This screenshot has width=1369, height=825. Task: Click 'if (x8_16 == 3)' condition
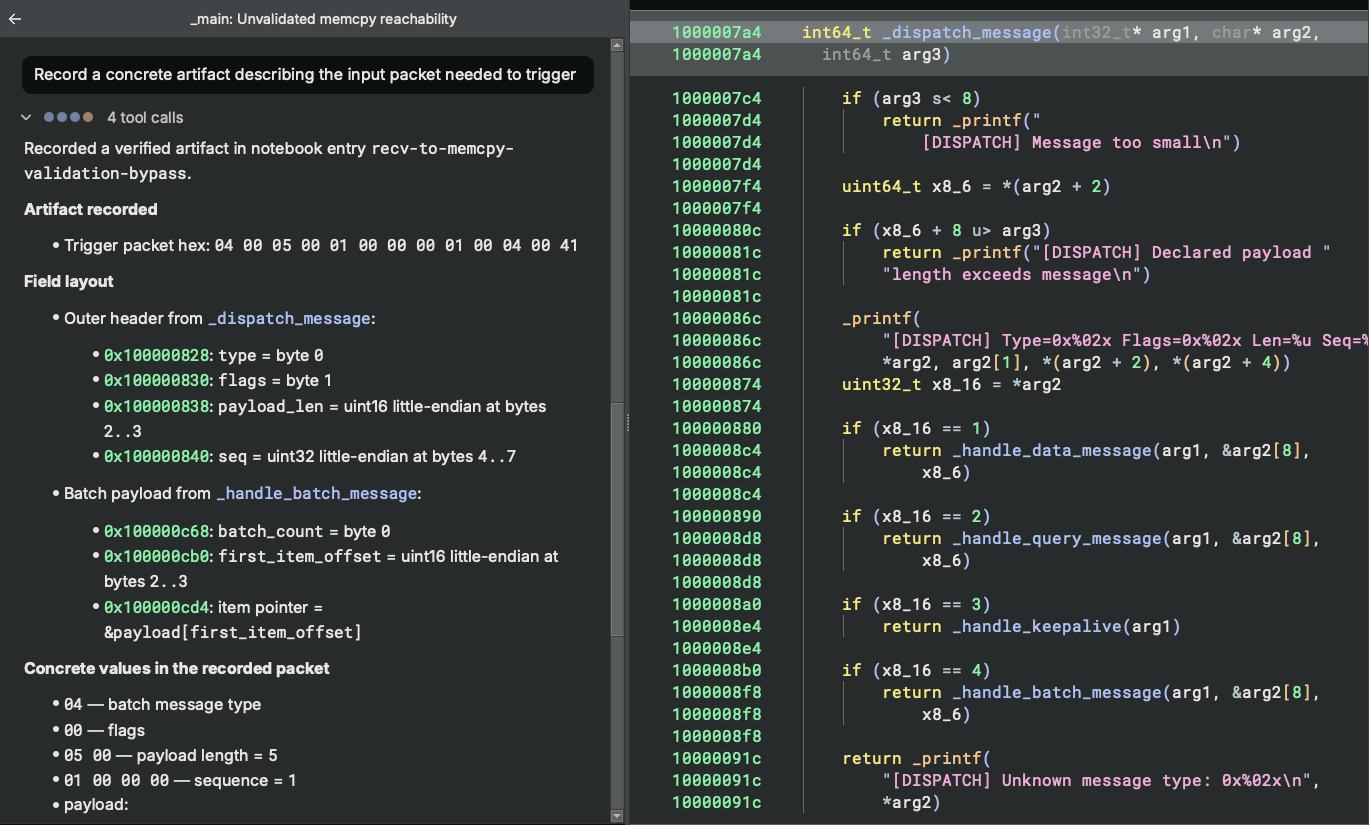coord(916,604)
